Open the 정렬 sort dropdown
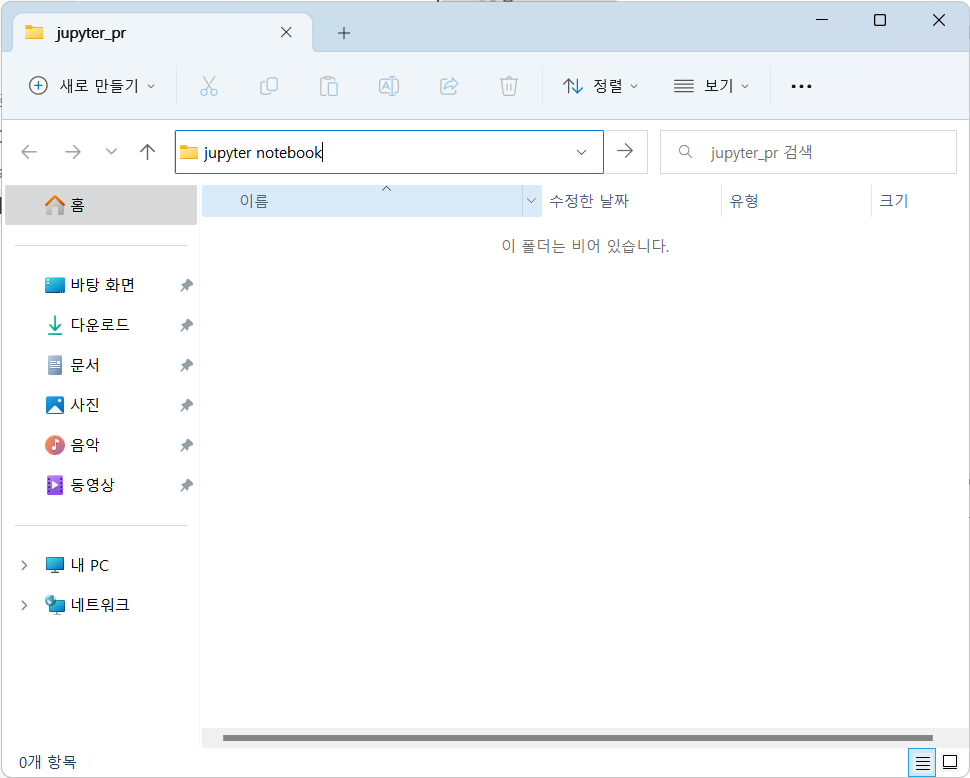The width and height of the screenshot is (970, 778). click(x=601, y=86)
